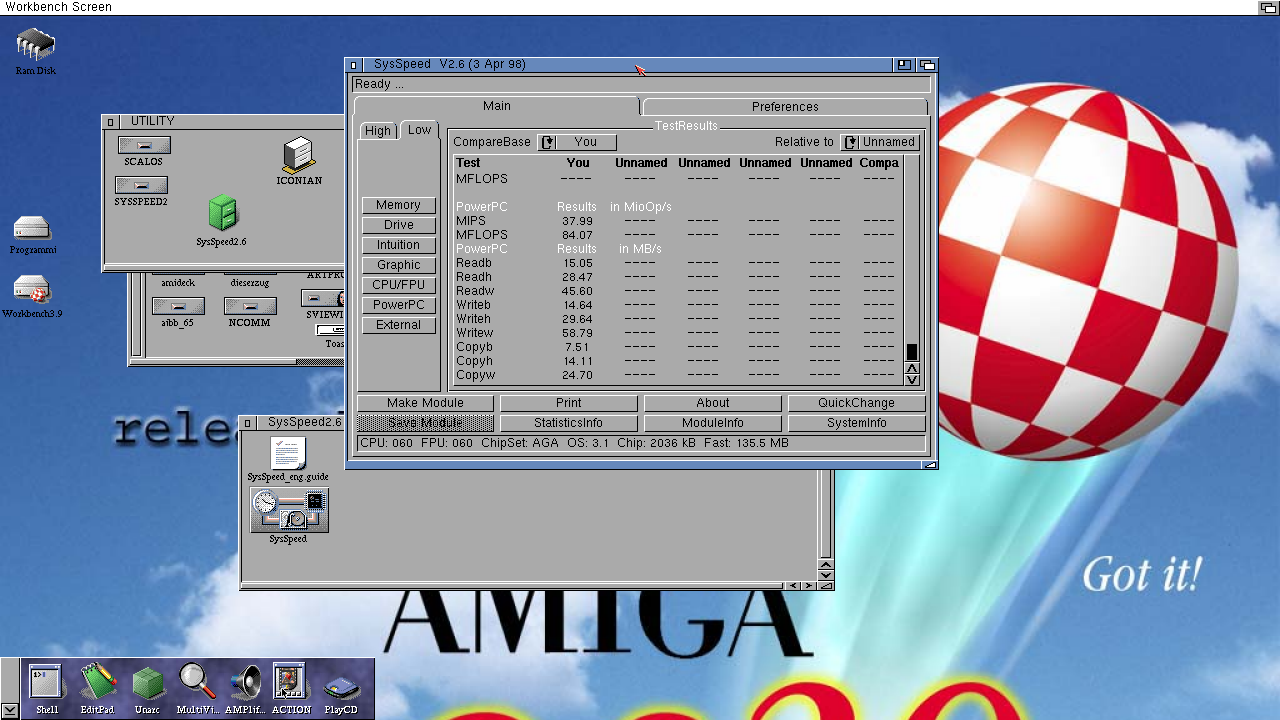The height and width of the screenshot is (720, 1280).
Task: Click the 'Test' column header
Action: click(468, 163)
